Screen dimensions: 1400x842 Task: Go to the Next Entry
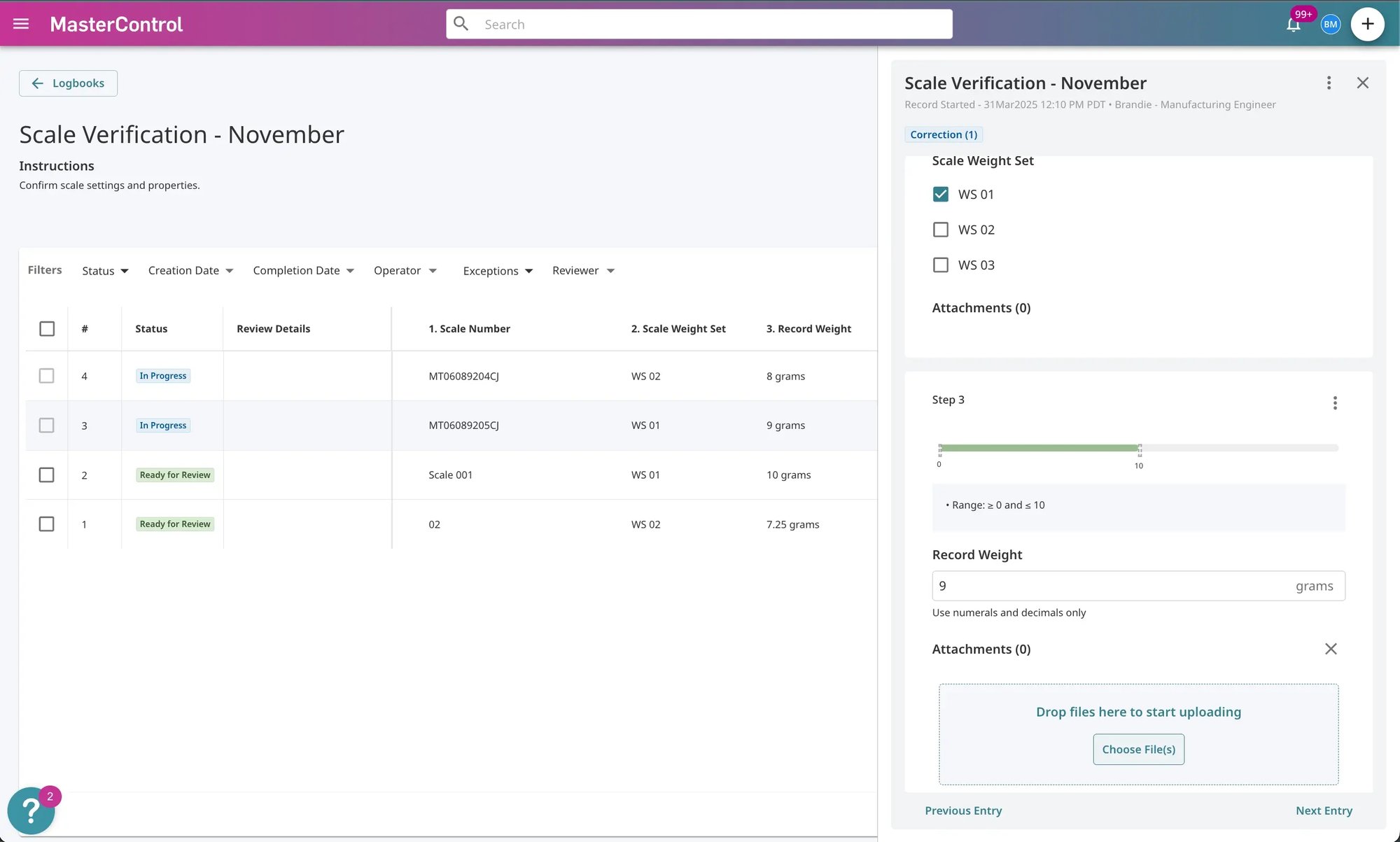click(x=1324, y=811)
